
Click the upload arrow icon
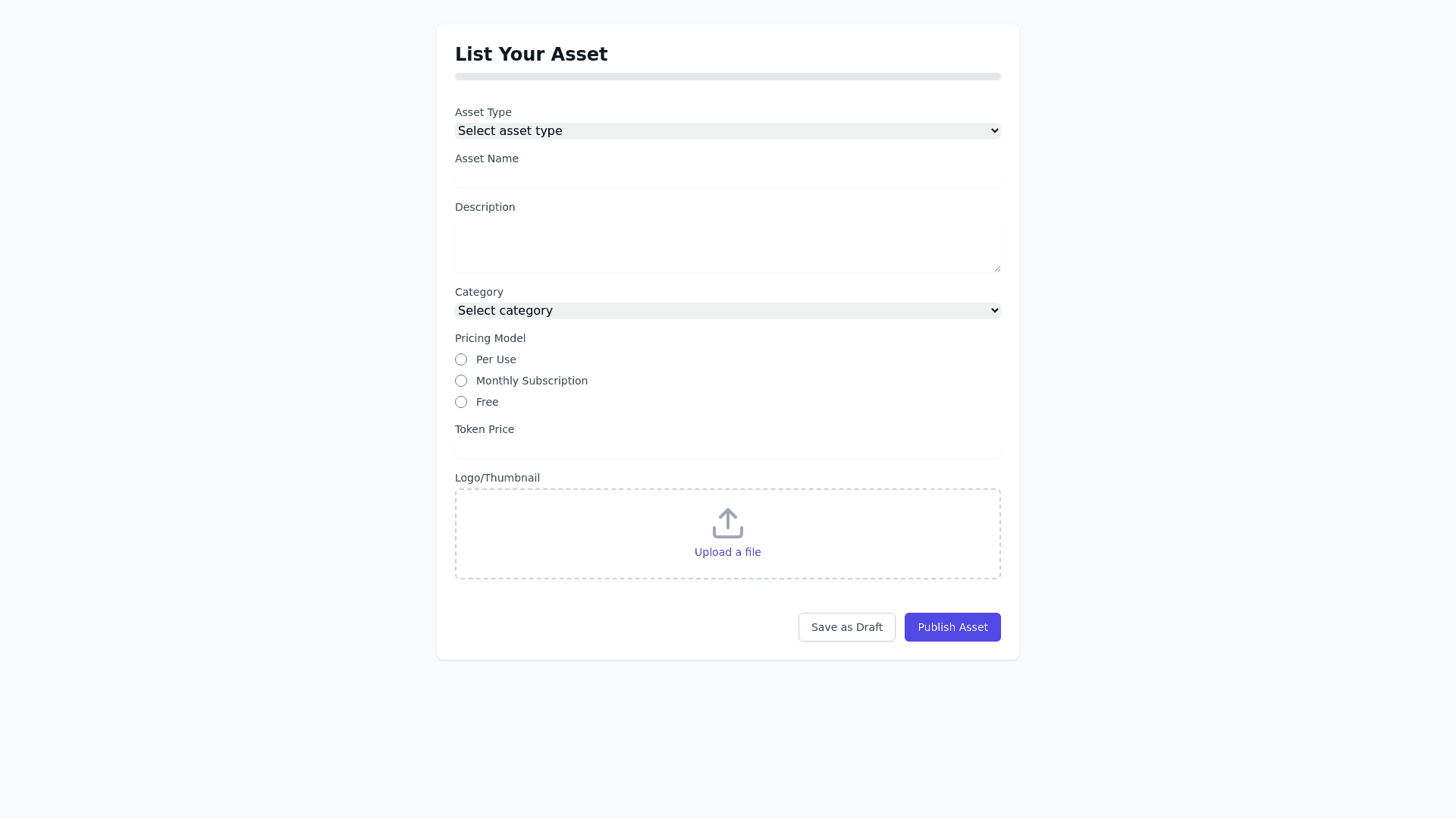click(x=727, y=523)
